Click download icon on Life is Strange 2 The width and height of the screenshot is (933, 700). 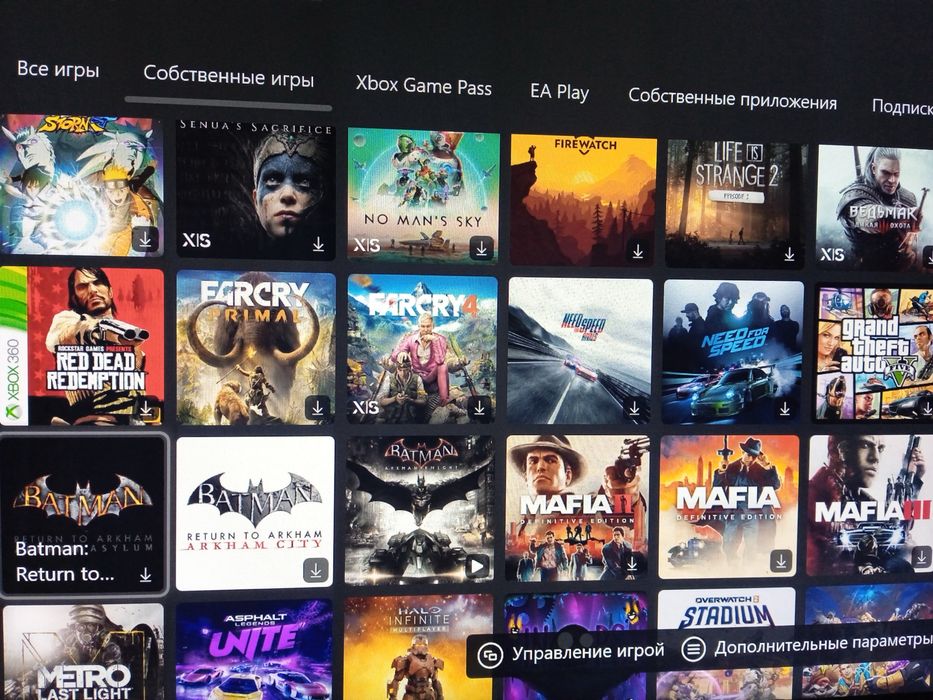coord(788,254)
